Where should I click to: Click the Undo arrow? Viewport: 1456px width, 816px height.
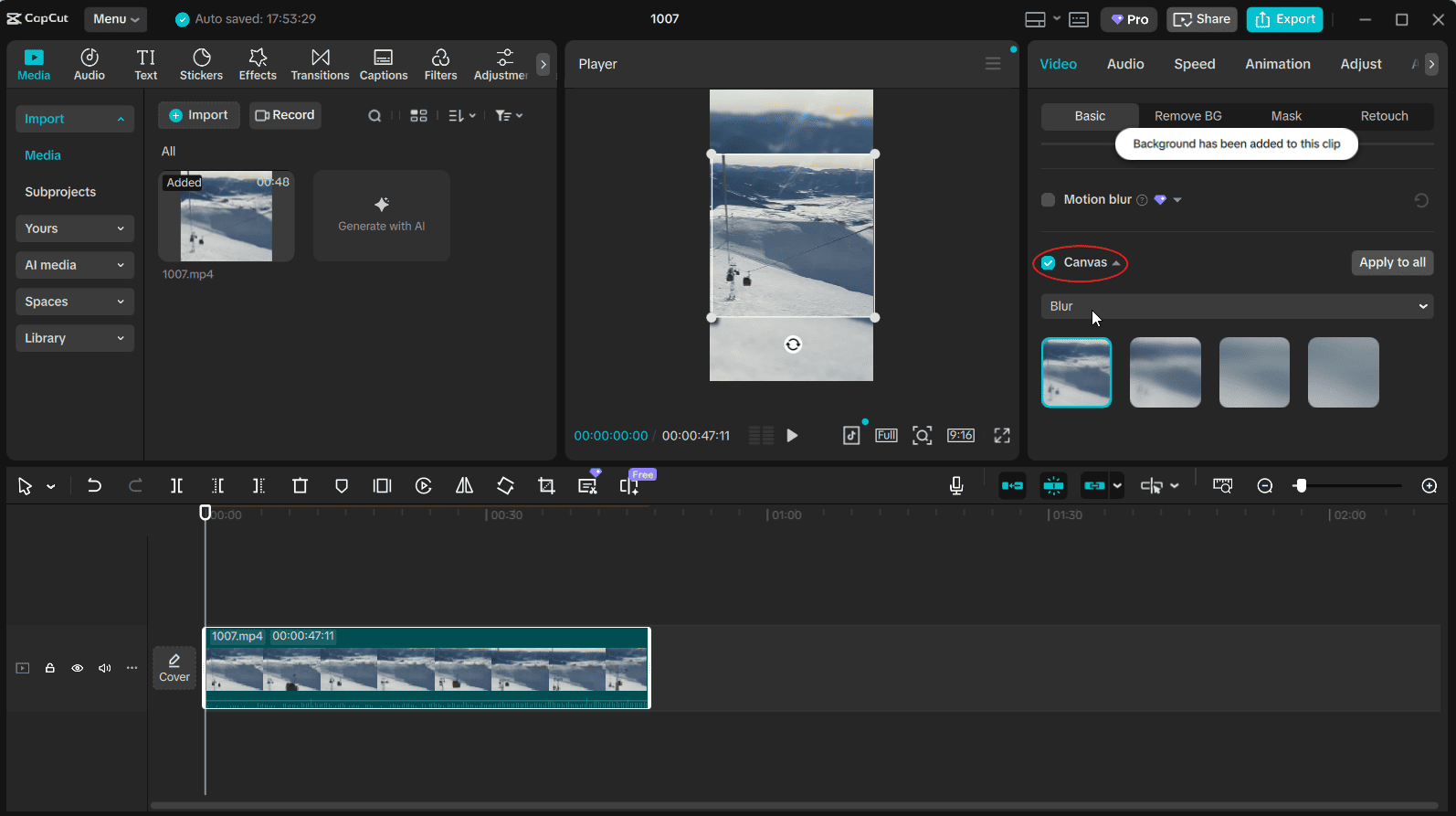tap(94, 486)
